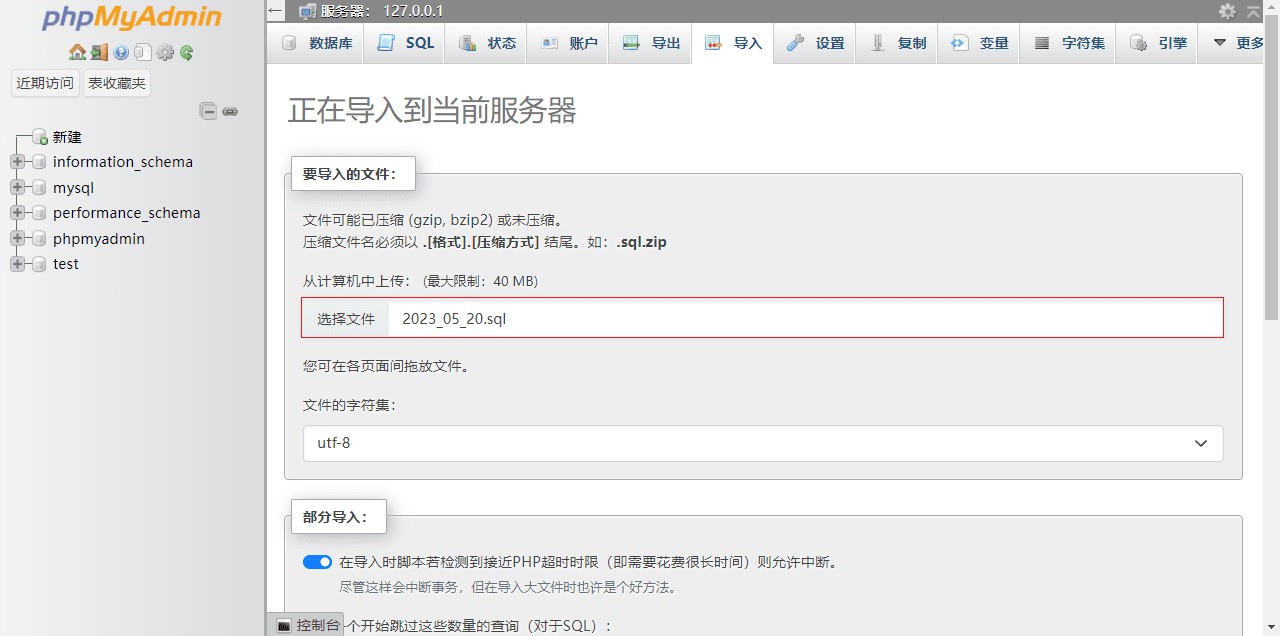Click the new database icon beside 新建

coord(40,137)
